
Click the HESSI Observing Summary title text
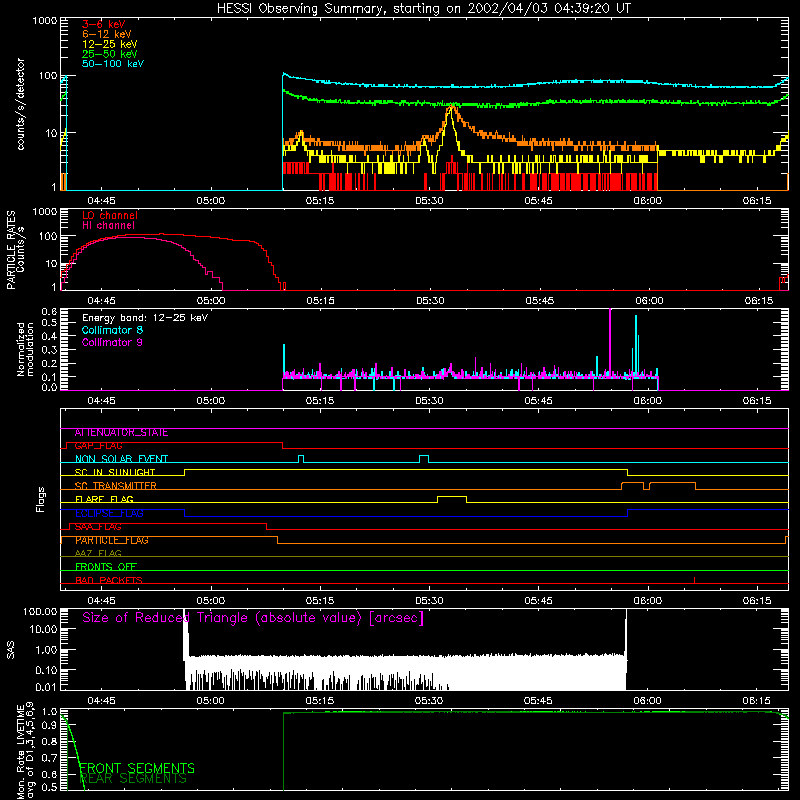coord(423,9)
